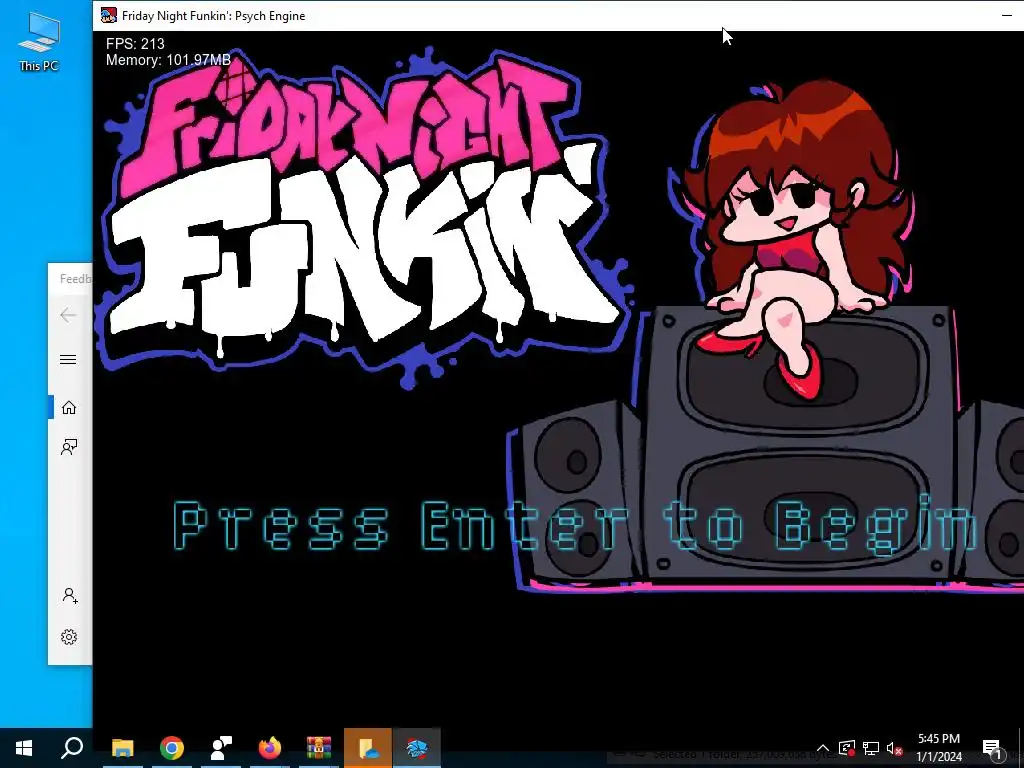Switch to the highlighted orange folder taskbar item
Screen dimensions: 1024x768
[x=368, y=748]
